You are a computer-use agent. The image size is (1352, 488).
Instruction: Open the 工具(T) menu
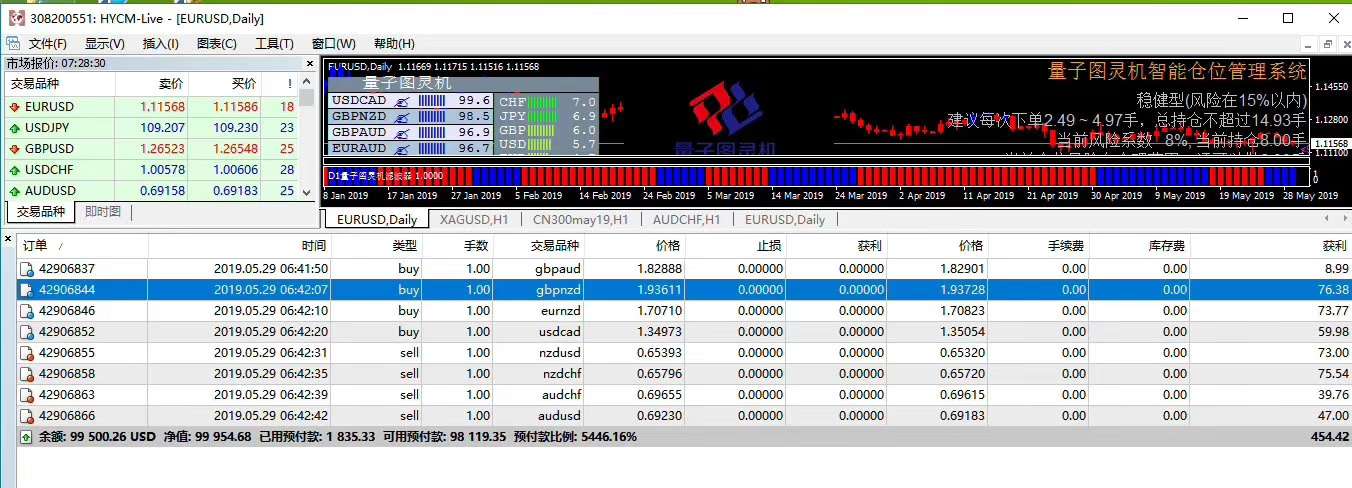tap(274, 44)
